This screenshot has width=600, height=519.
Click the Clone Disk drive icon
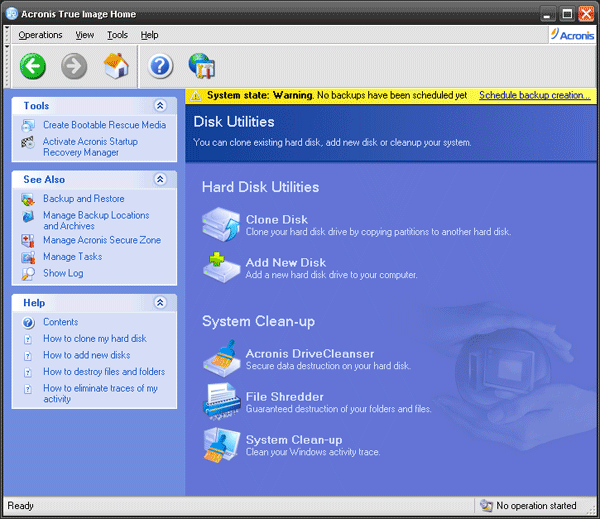(221, 225)
